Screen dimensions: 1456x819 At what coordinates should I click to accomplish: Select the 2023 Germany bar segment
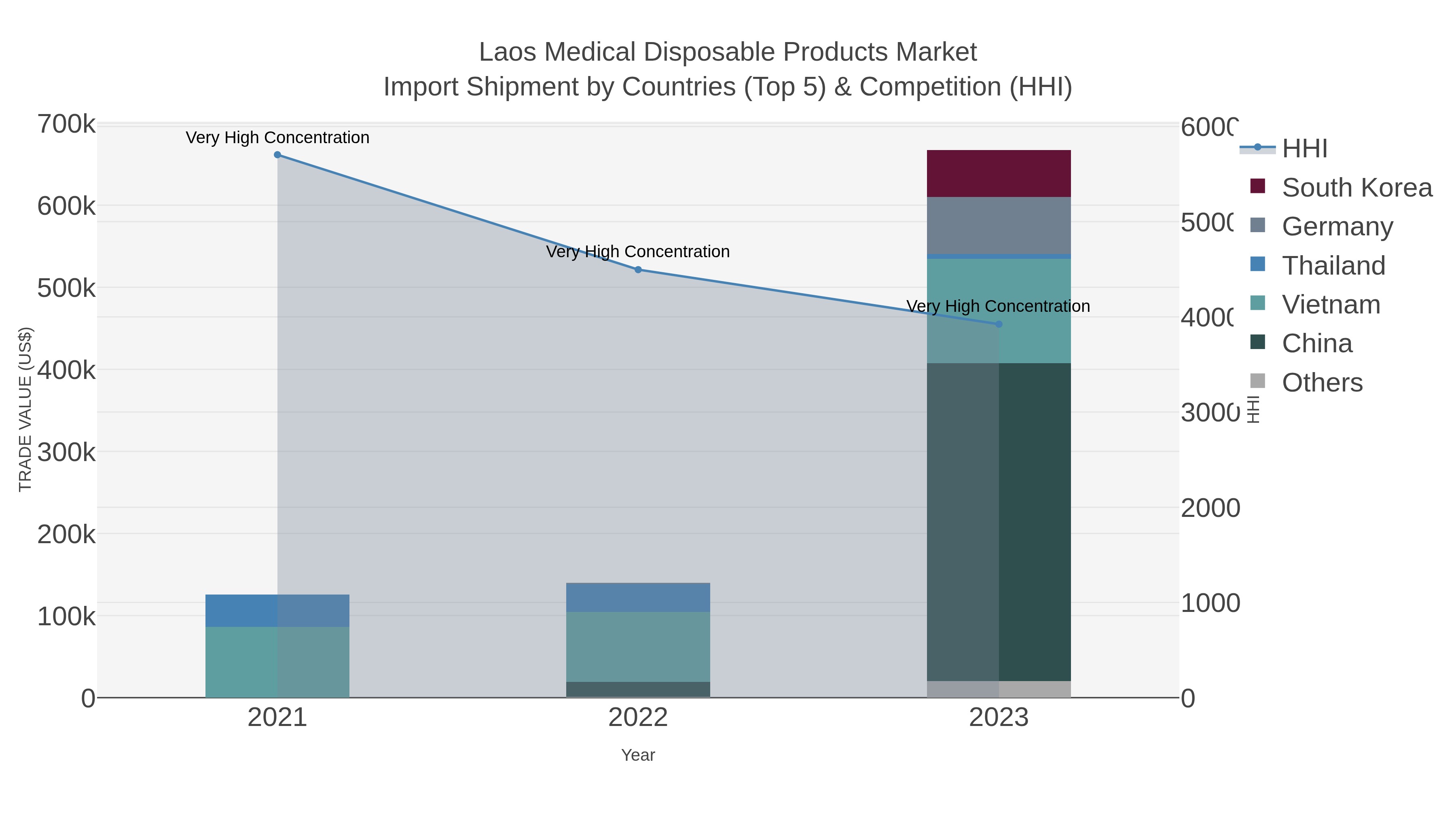coord(999,226)
